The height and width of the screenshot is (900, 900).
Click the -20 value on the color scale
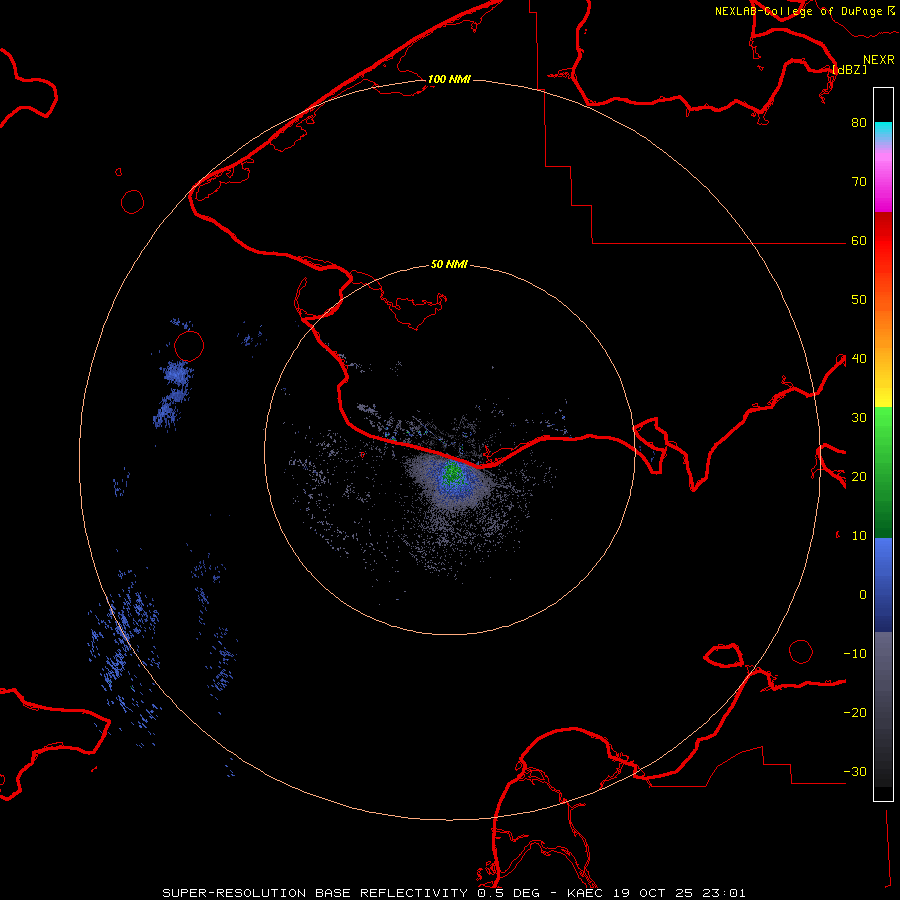855,713
